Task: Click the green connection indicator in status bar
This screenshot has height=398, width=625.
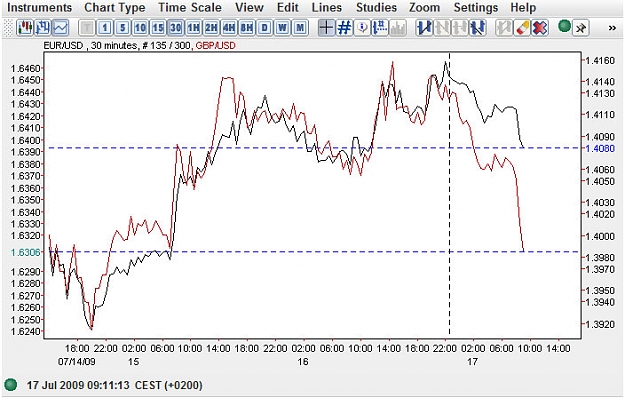Action: [x=10, y=385]
